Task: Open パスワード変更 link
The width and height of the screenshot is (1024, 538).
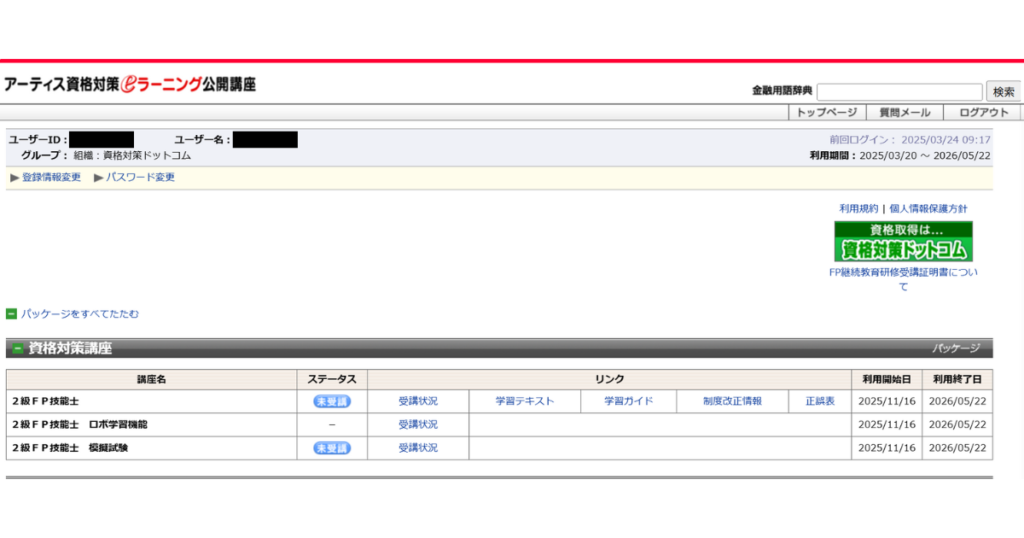Action: point(140,177)
